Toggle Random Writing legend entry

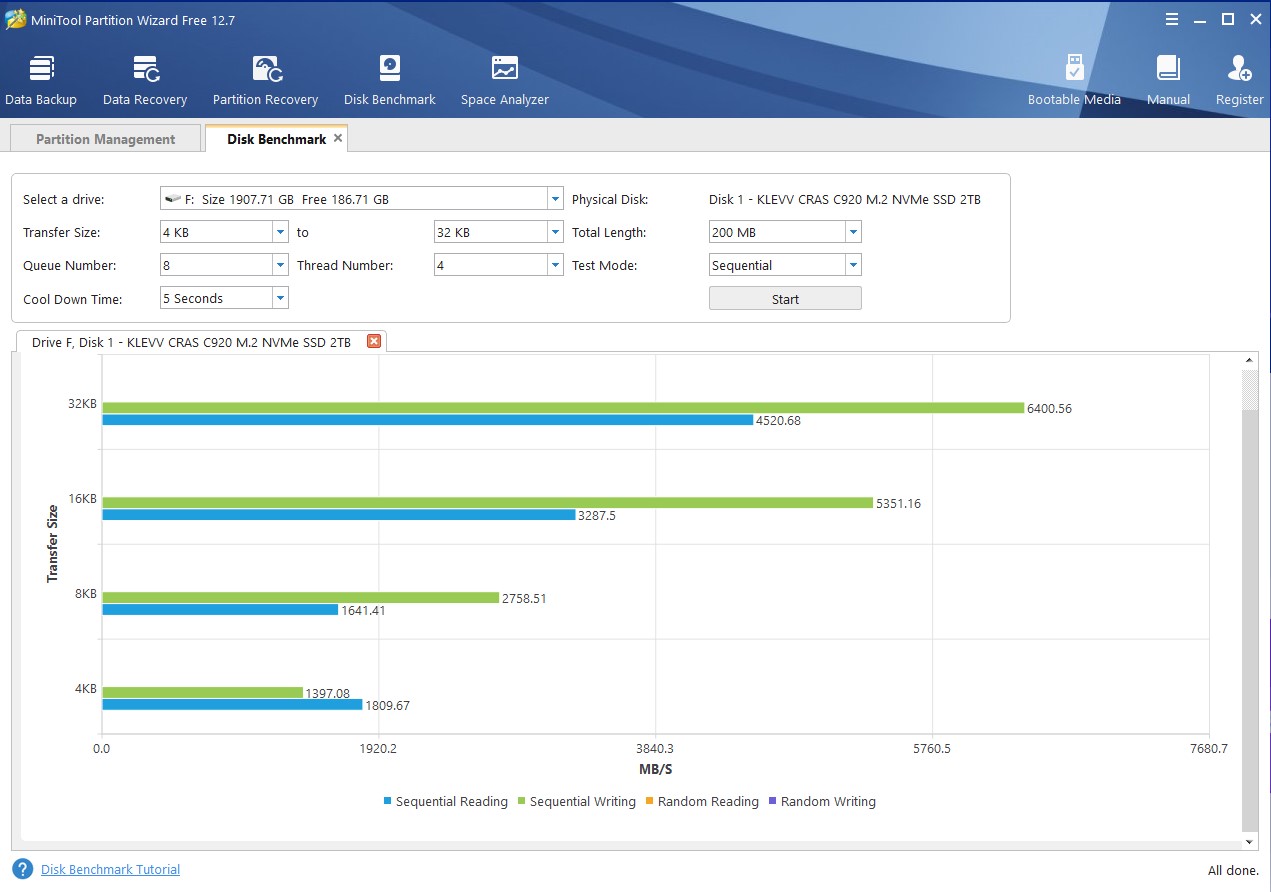tap(821, 801)
